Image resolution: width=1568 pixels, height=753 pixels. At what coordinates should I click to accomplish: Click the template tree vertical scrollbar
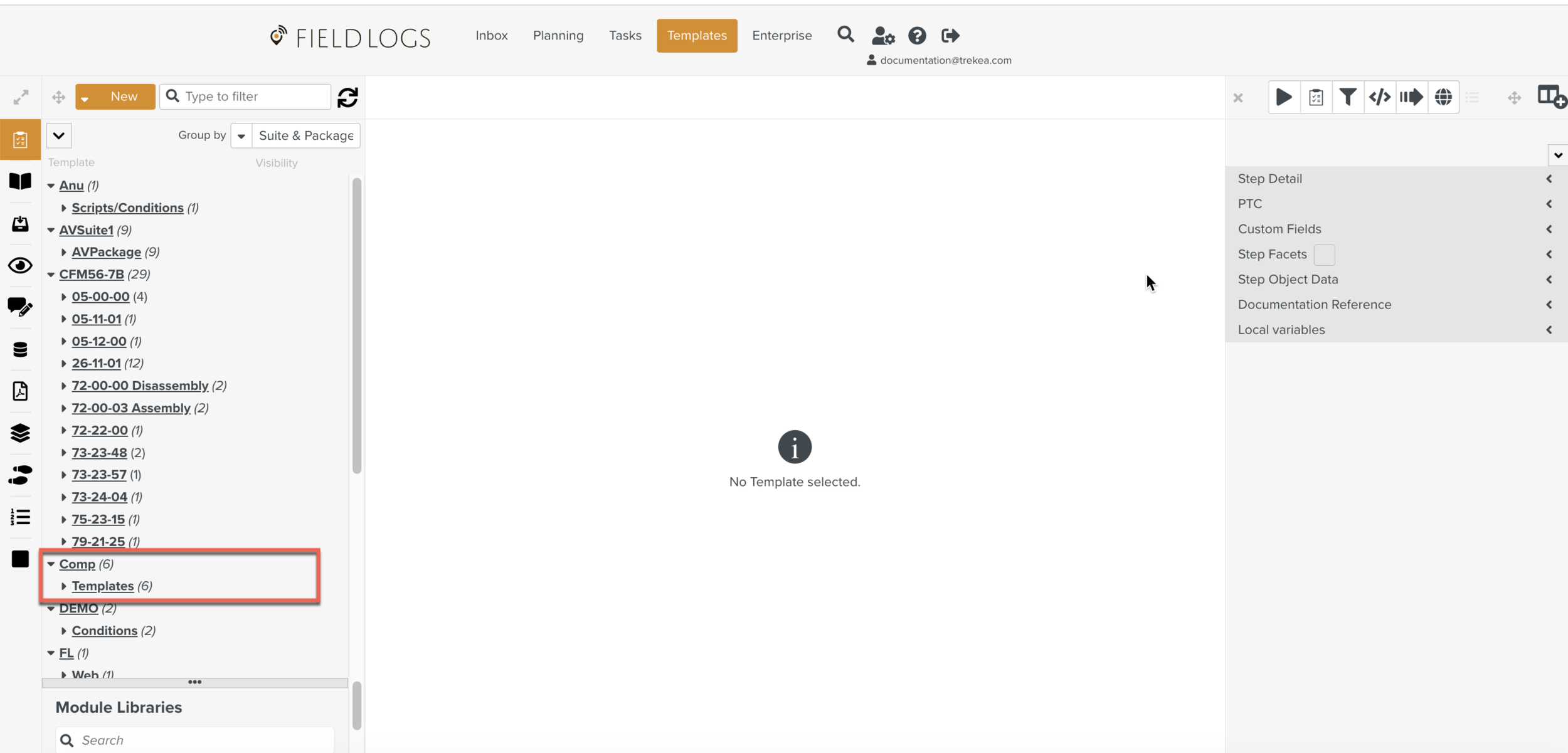tap(357, 326)
